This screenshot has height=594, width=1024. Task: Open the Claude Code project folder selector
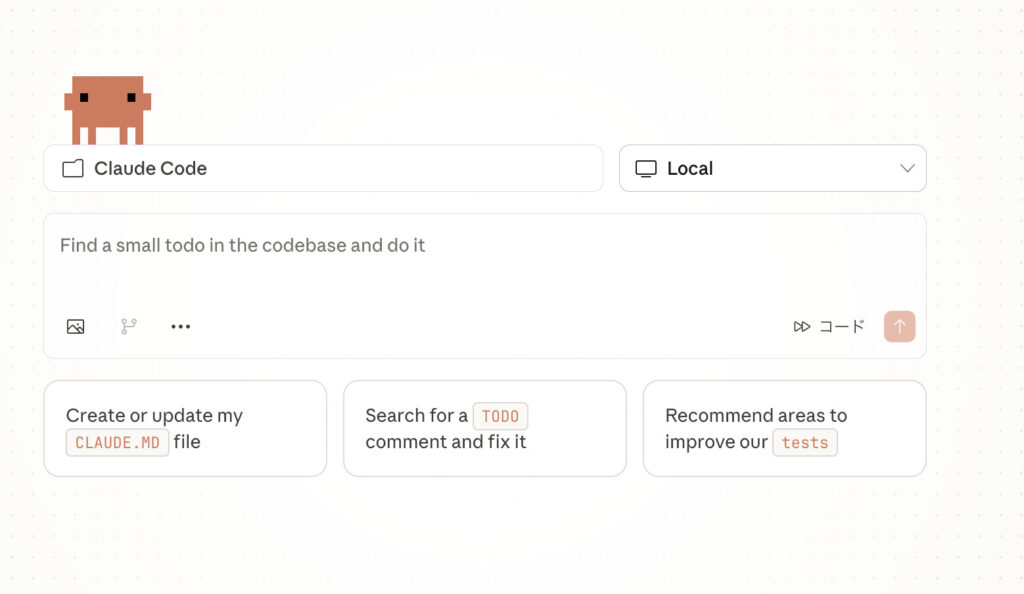click(322, 168)
